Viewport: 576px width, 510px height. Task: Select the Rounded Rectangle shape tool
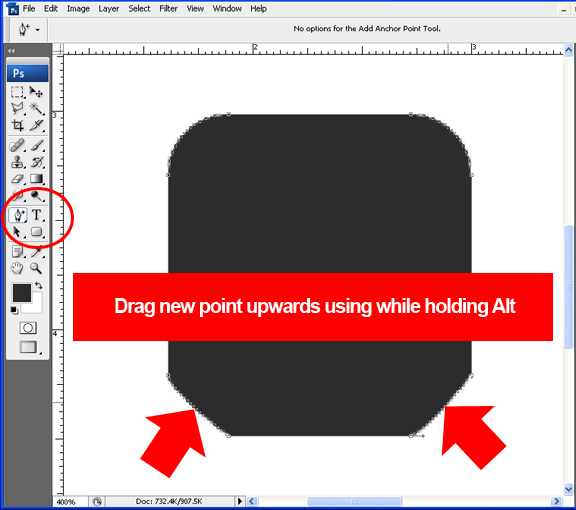[36, 232]
